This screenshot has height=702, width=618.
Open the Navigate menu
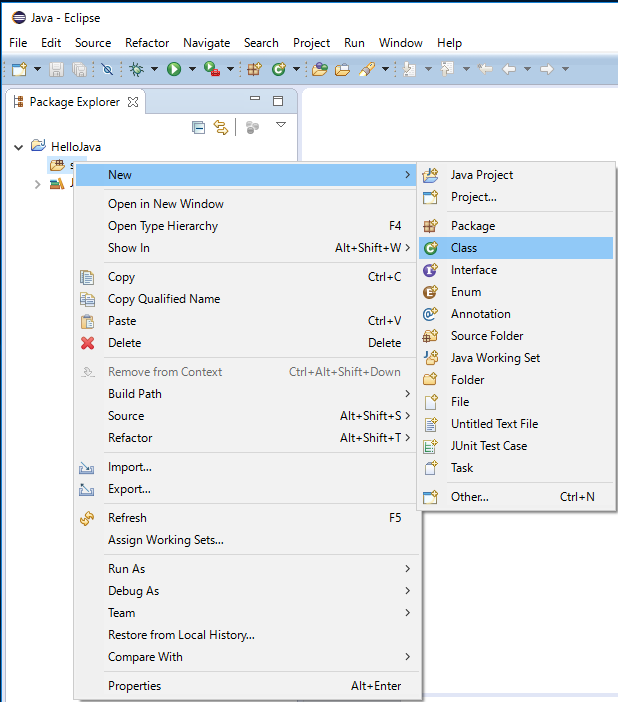pos(206,43)
